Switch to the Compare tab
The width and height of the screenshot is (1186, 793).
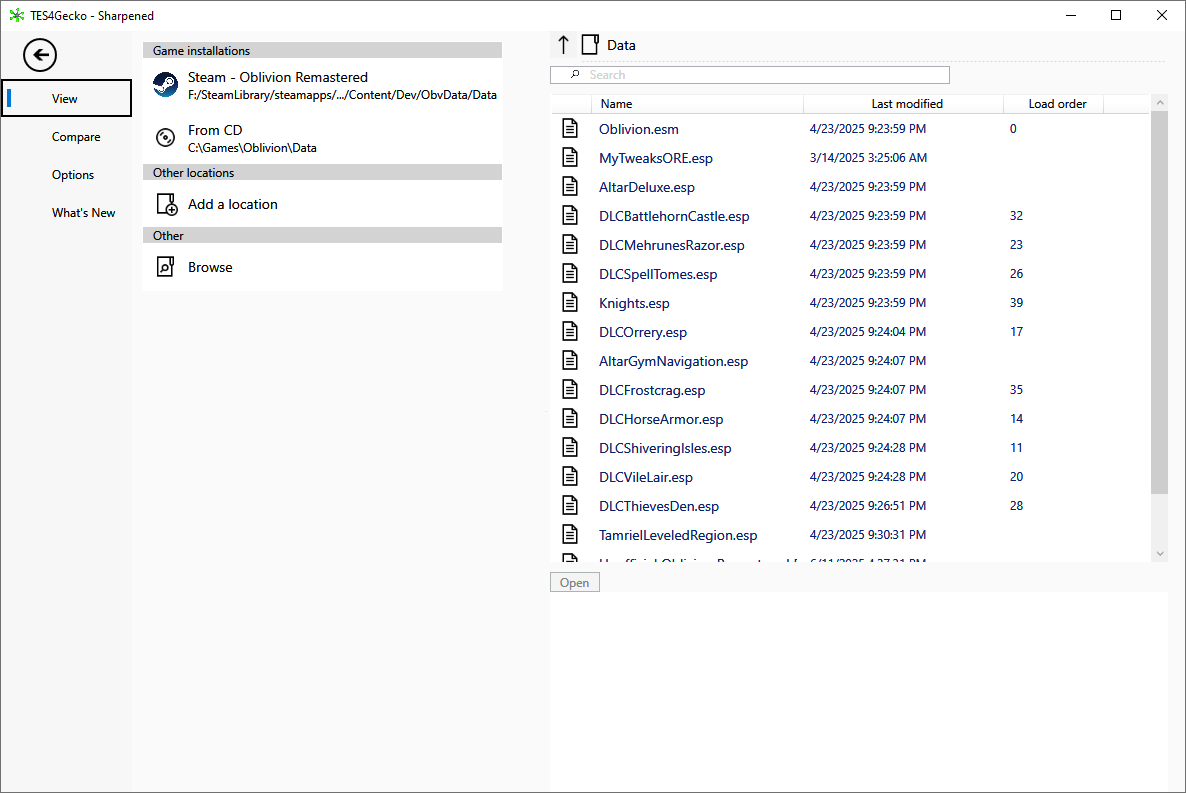(67, 137)
